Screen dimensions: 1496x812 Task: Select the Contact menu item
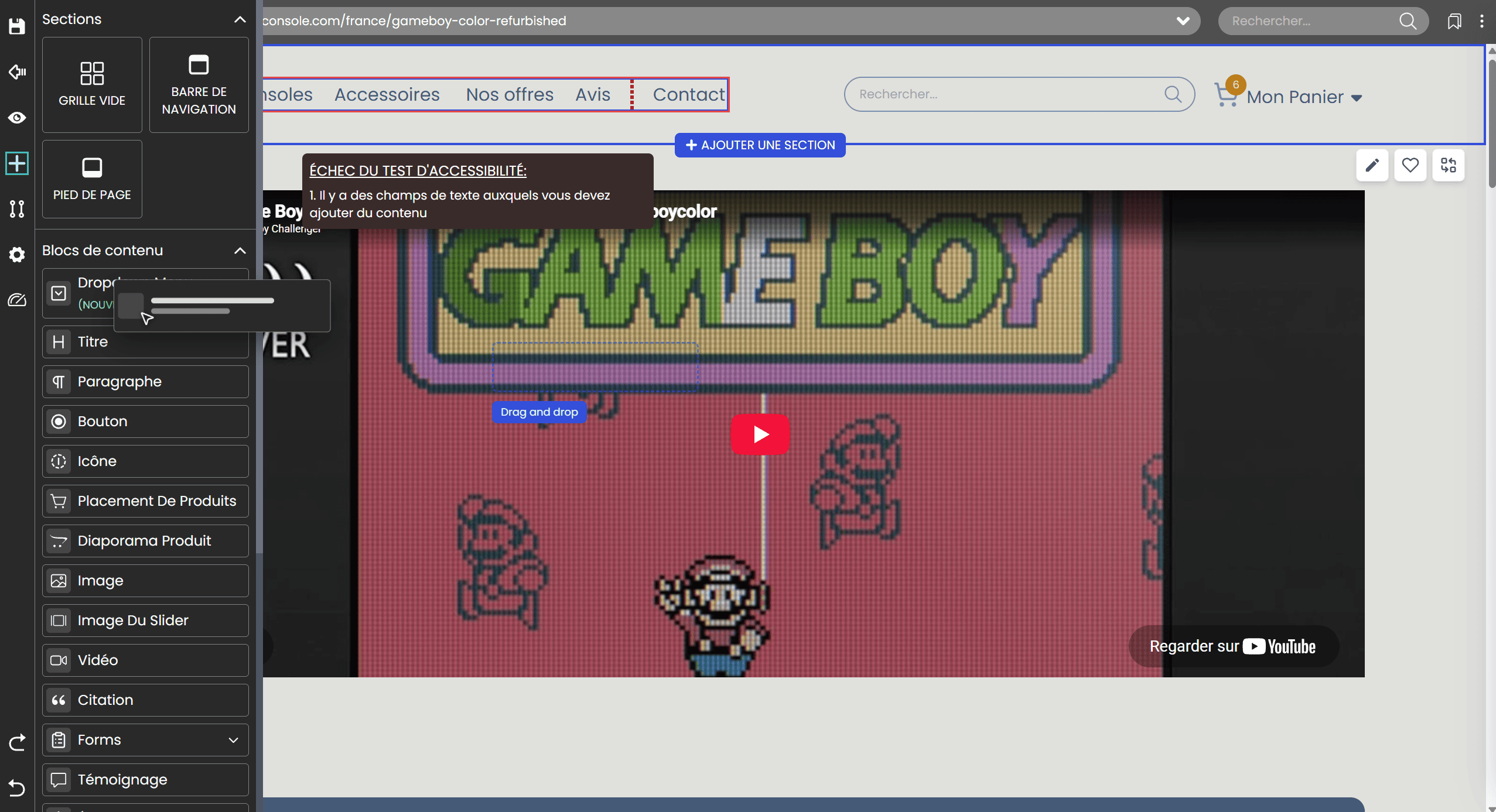click(x=688, y=95)
